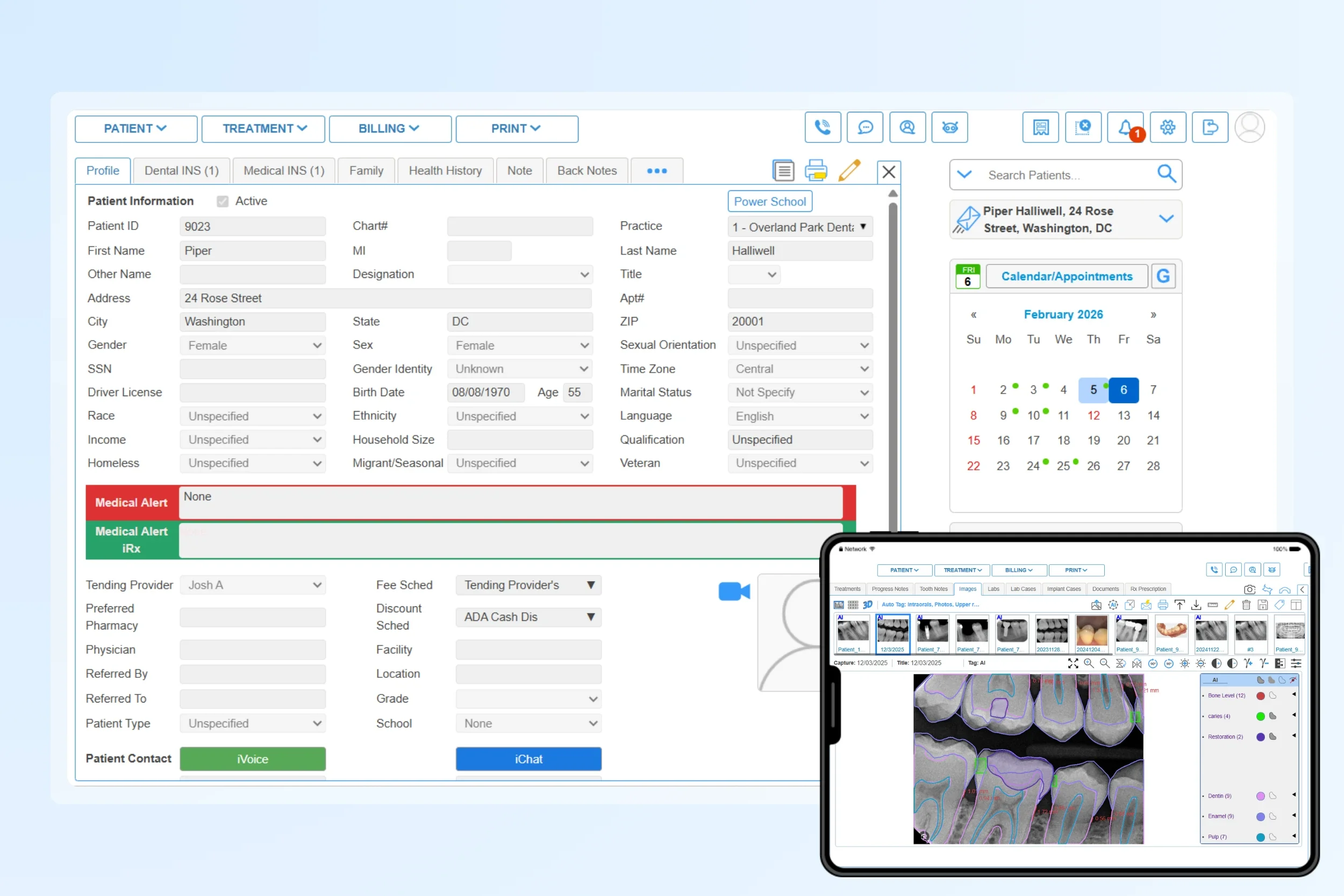1344x896 pixels.
Task: Open notifications via the bell icon
Action: coord(1126,127)
